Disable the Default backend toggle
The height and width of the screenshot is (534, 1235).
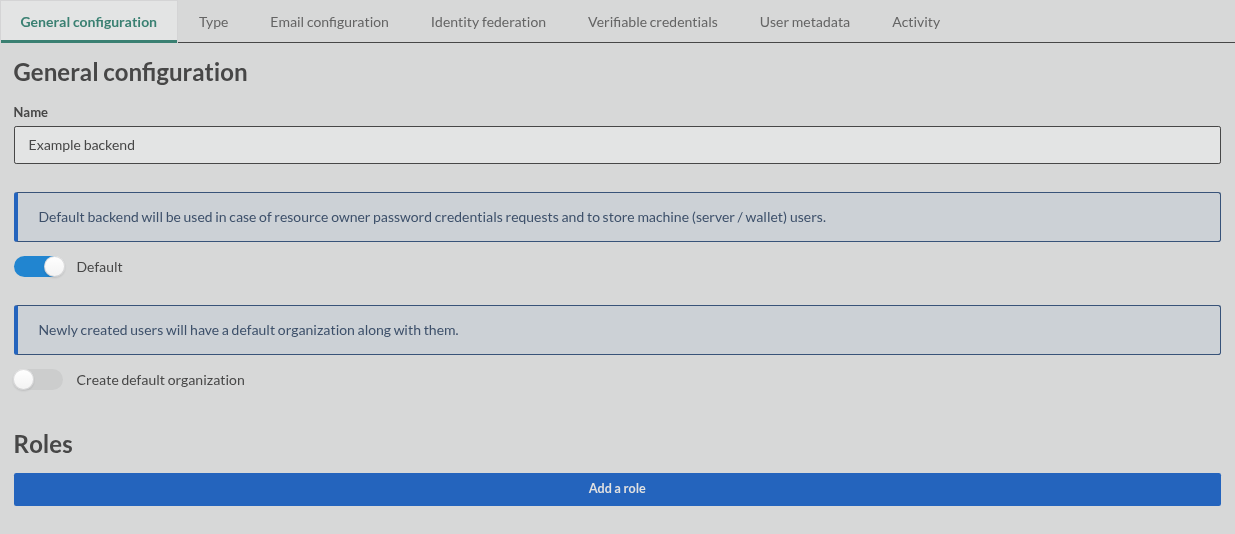(39, 267)
